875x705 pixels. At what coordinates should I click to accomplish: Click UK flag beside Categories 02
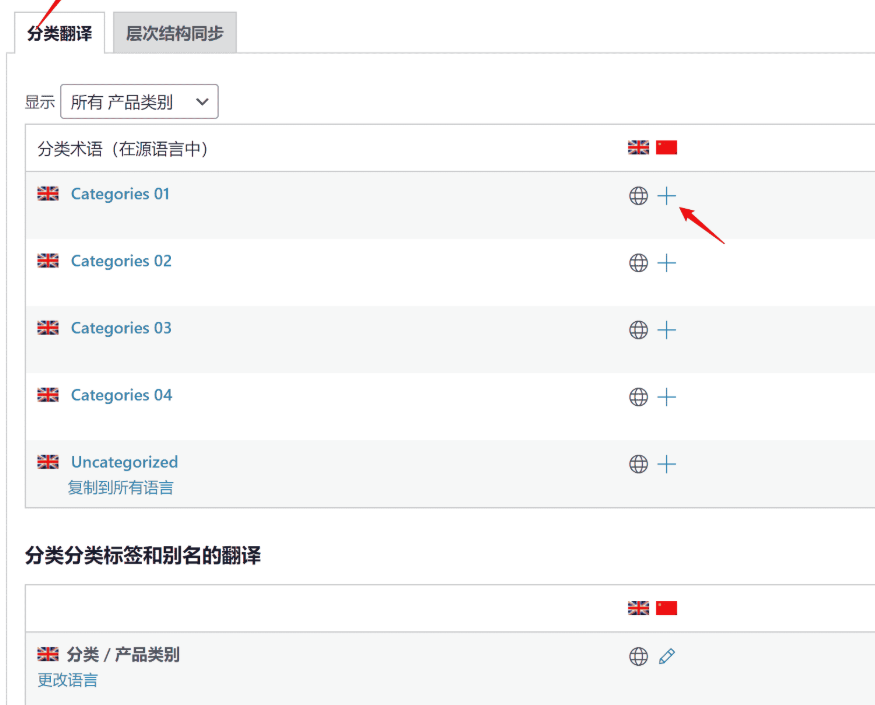tap(48, 261)
